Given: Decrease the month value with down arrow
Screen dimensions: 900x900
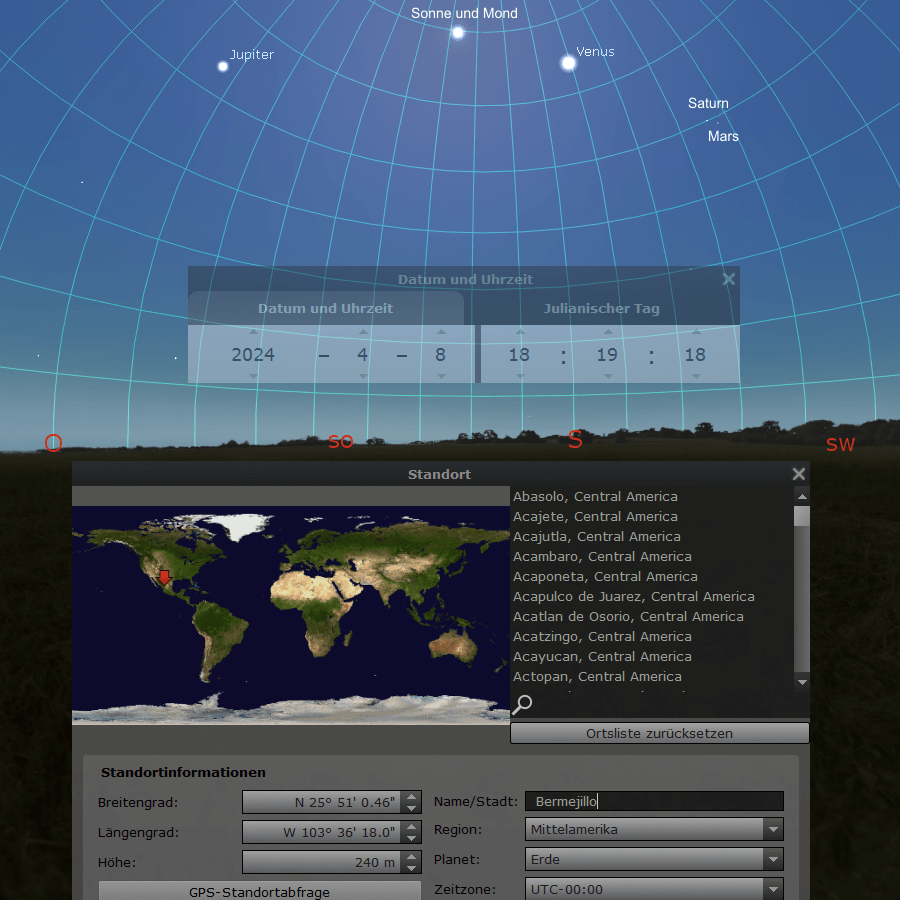Looking at the screenshot, I should tap(363, 376).
